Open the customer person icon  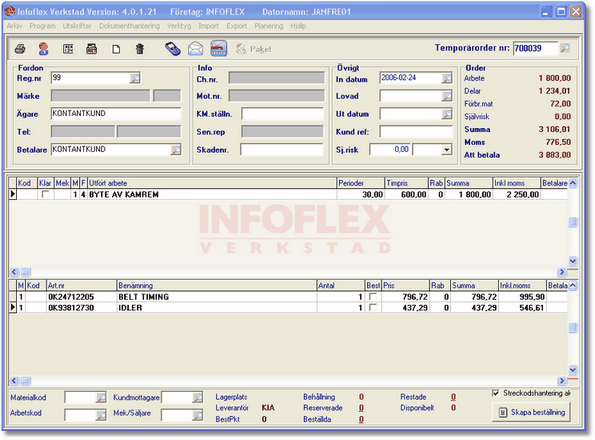point(44,49)
